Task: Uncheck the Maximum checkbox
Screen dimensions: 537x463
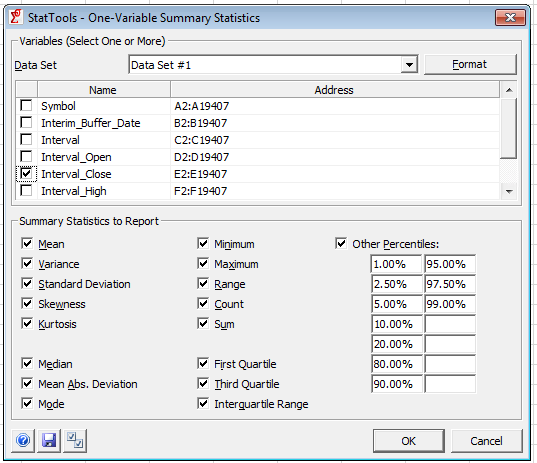Action: [203, 264]
